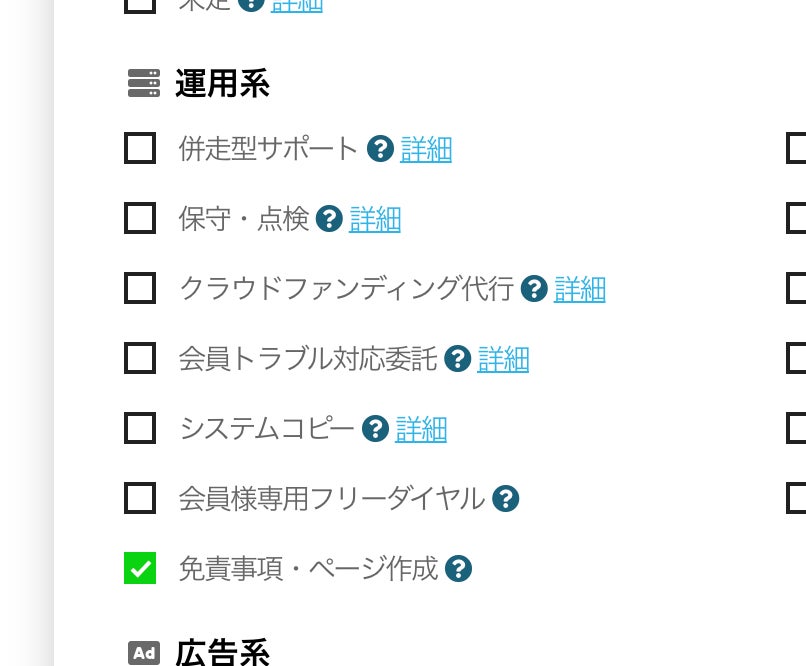This screenshot has width=806, height=666.
Task: Open 詳細 link for 併走型サポート
Action: coord(426,149)
